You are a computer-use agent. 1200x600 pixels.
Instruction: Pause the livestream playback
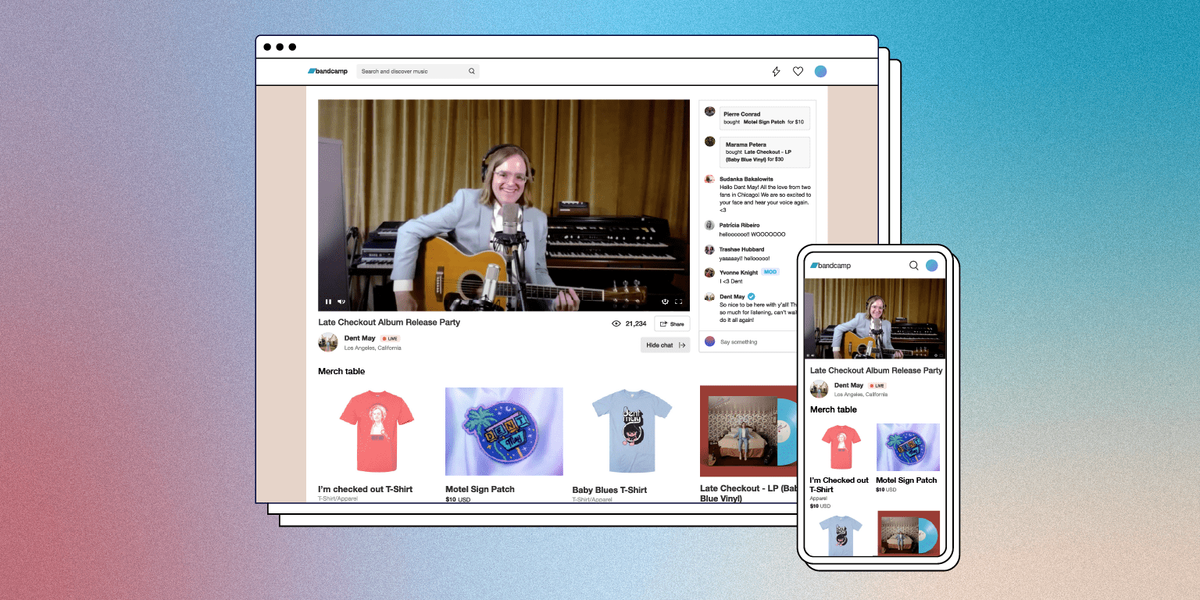[x=329, y=302]
